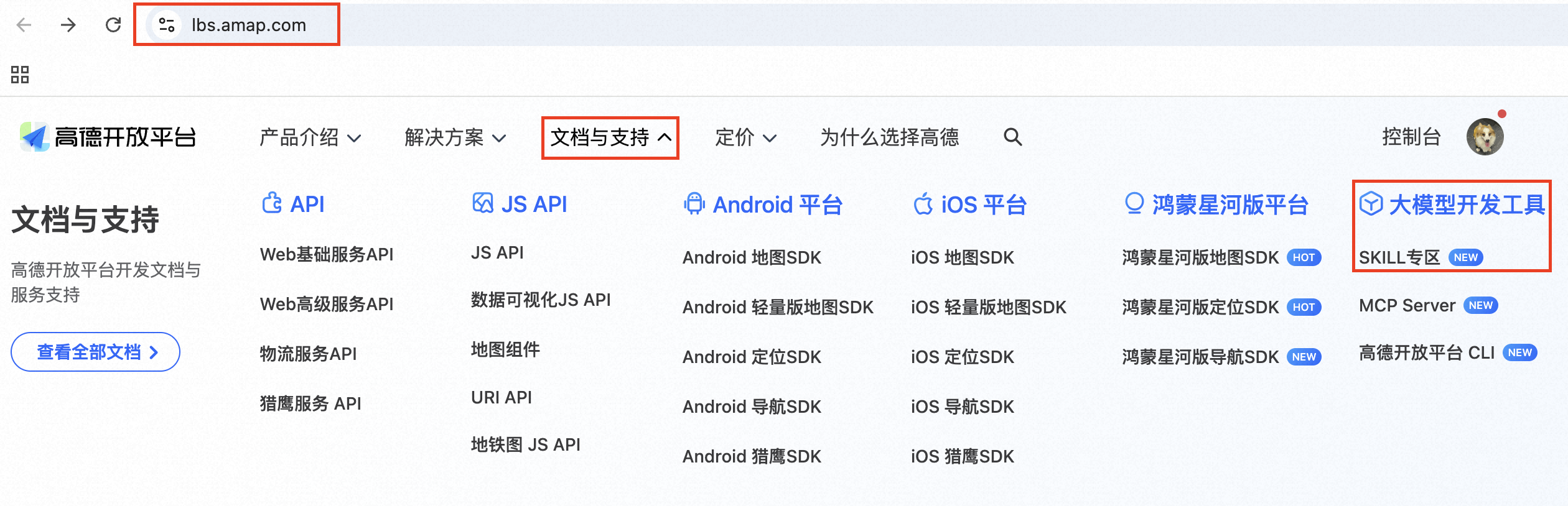Expand the 定价 dropdown
The image size is (1568, 506).
[x=745, y=137]
